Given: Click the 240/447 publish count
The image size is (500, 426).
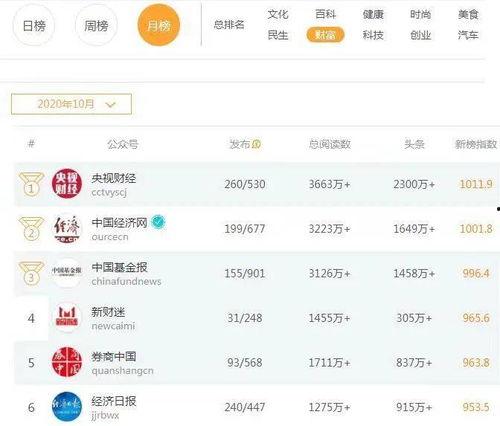Looking at the screenshot, I should pos(245,407).
